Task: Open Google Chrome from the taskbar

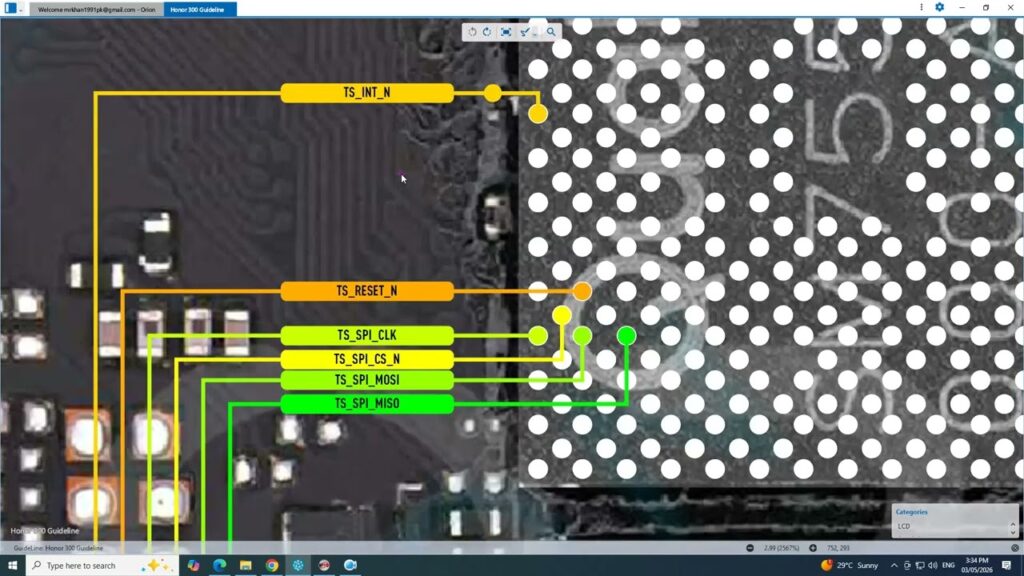Action: (x=272, y=566)
